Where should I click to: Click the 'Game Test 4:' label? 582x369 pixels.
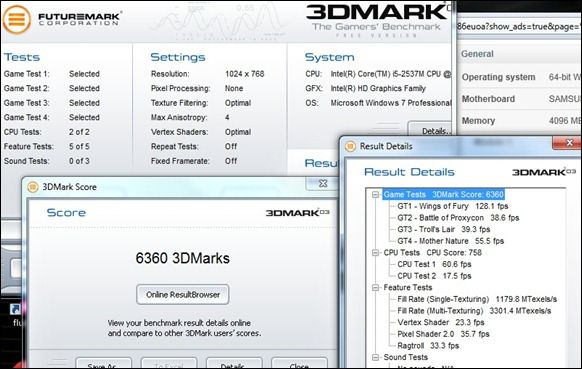[27, 117]
